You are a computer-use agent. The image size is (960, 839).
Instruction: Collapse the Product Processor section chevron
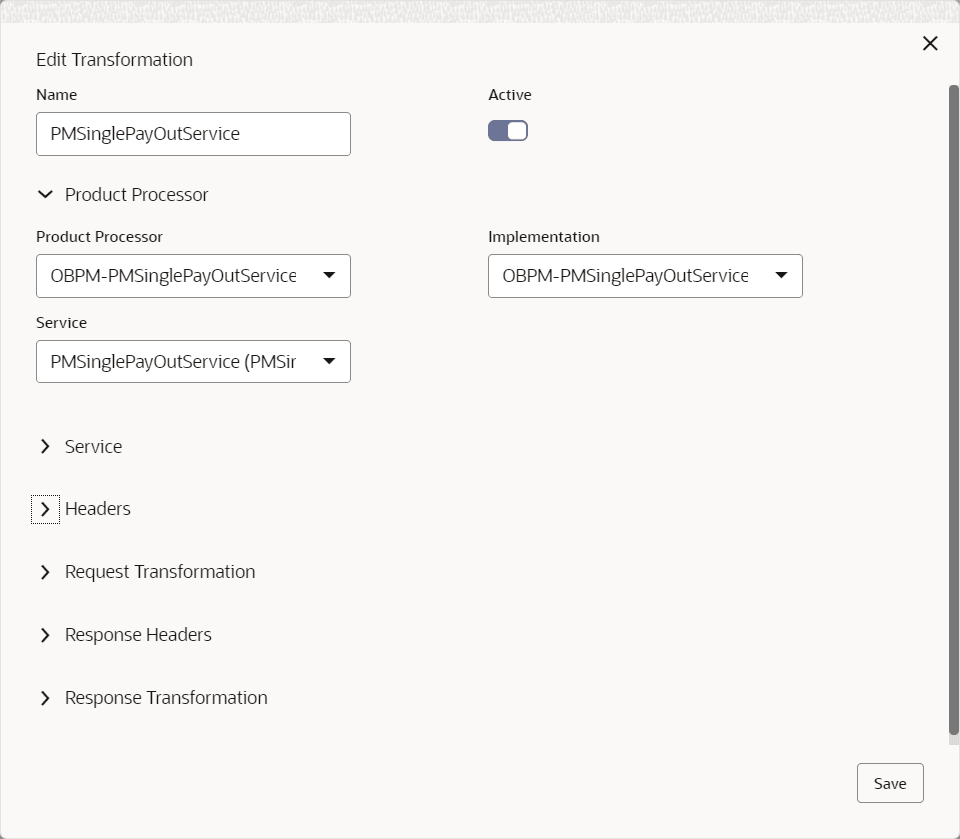[x=45, y=195]
